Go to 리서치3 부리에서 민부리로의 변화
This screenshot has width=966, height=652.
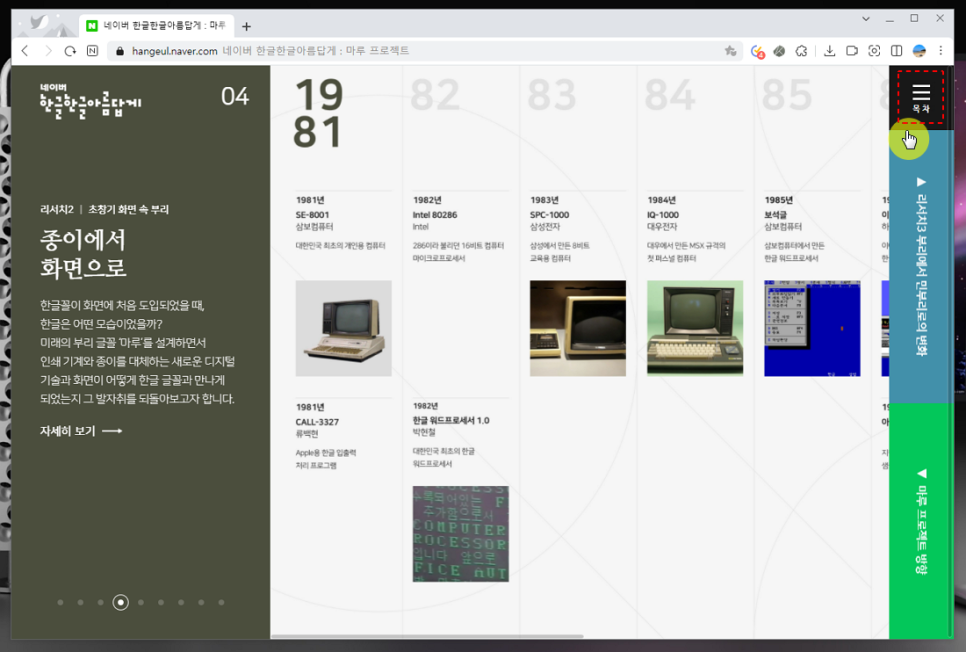pos(921,267)
